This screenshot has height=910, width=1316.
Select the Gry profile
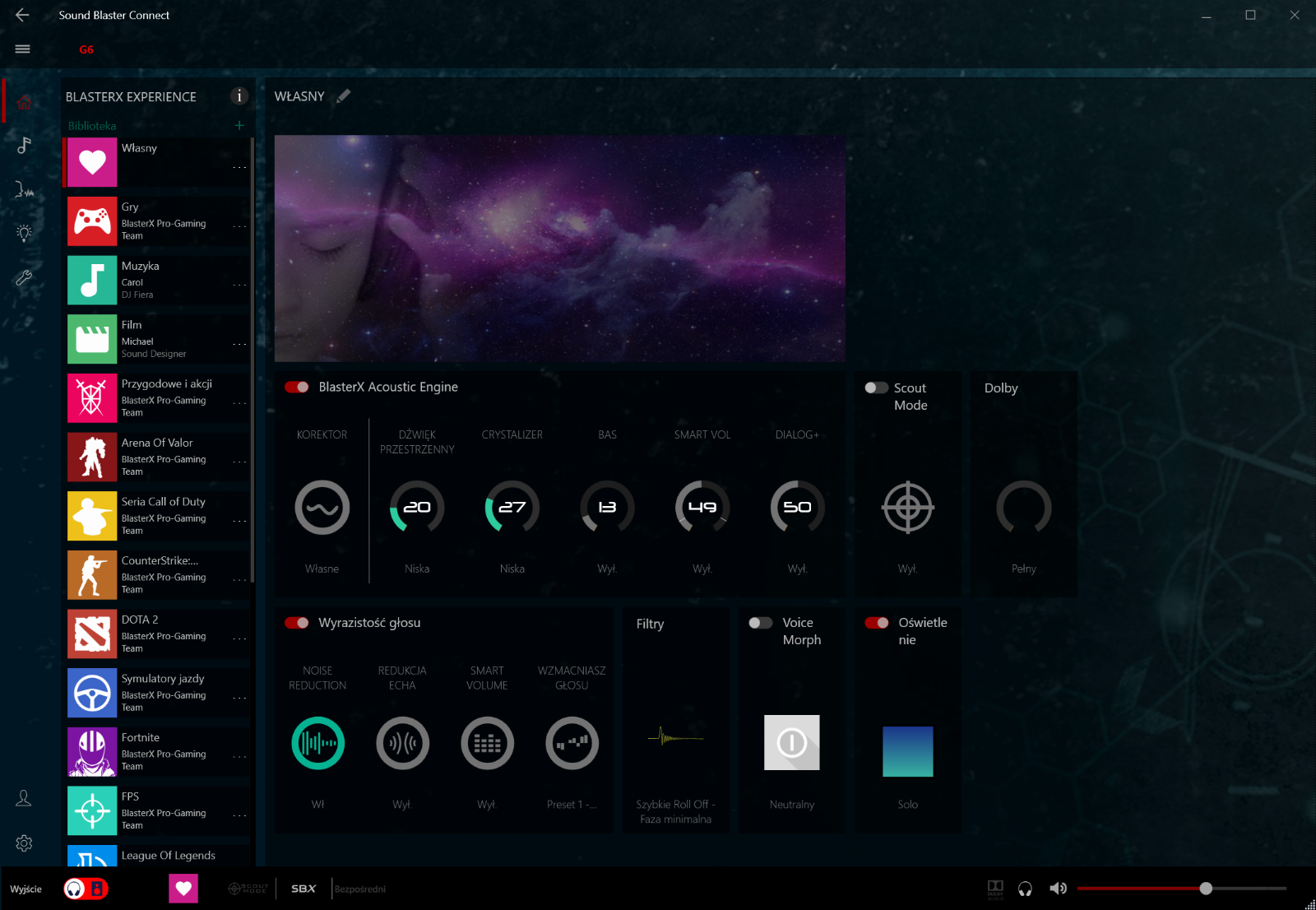[x=156, y=221]
